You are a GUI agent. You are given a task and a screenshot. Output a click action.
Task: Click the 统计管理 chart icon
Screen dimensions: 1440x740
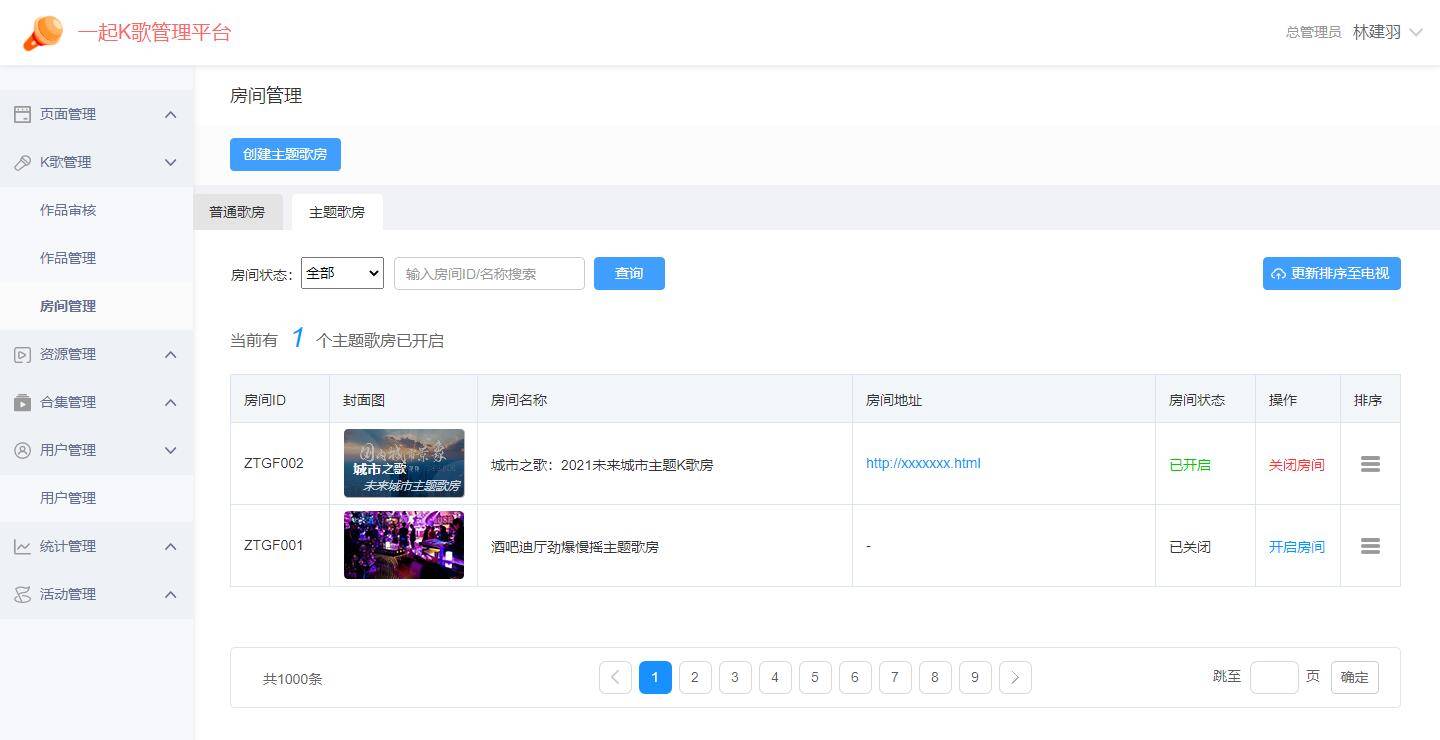click(x=22, y=546)
